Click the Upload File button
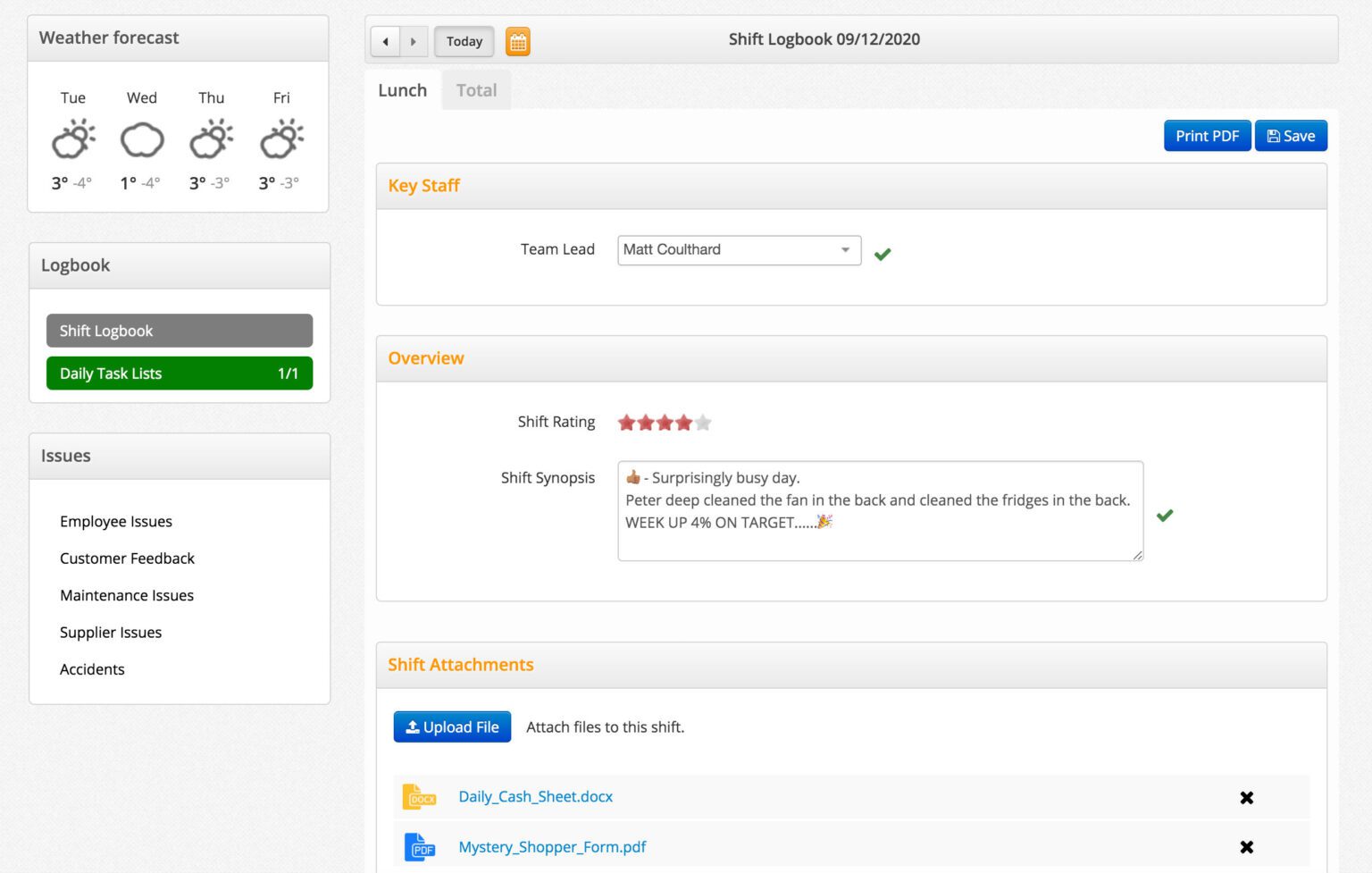Screen dimensions: 1372x873 click(x=452, y=727)
